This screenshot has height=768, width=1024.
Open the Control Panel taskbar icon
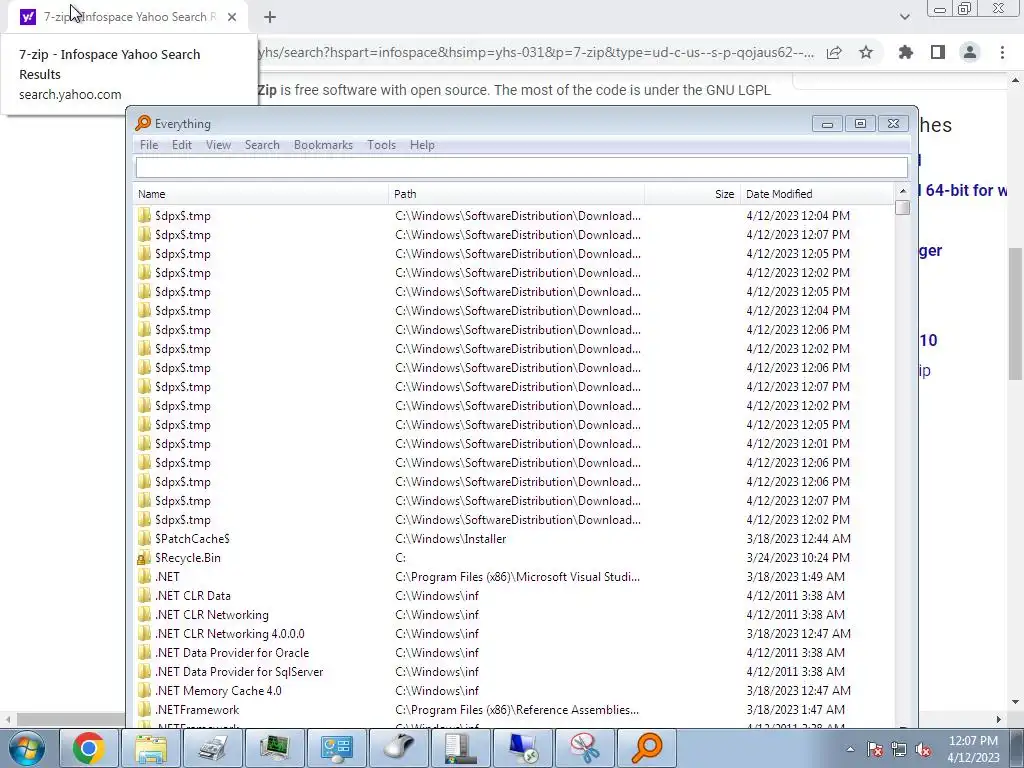336,748
